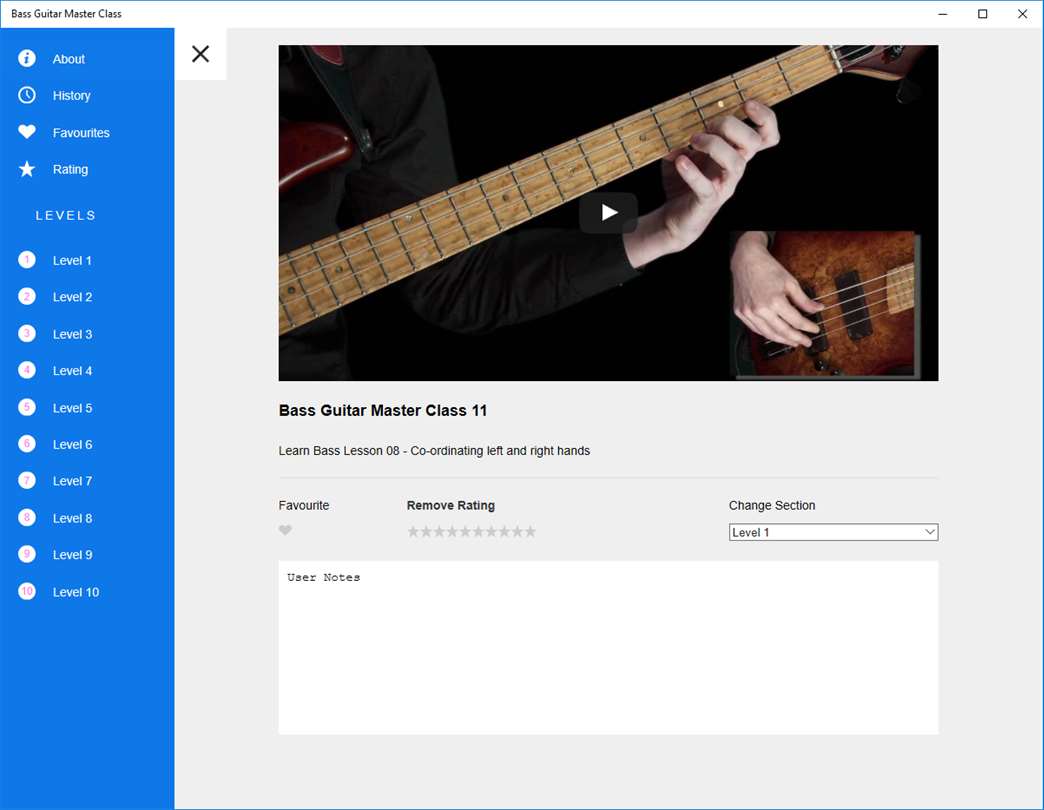Screen dimensions: 1044x810
Task: Click the 'Change Section' label
Action: coord(772,505)
